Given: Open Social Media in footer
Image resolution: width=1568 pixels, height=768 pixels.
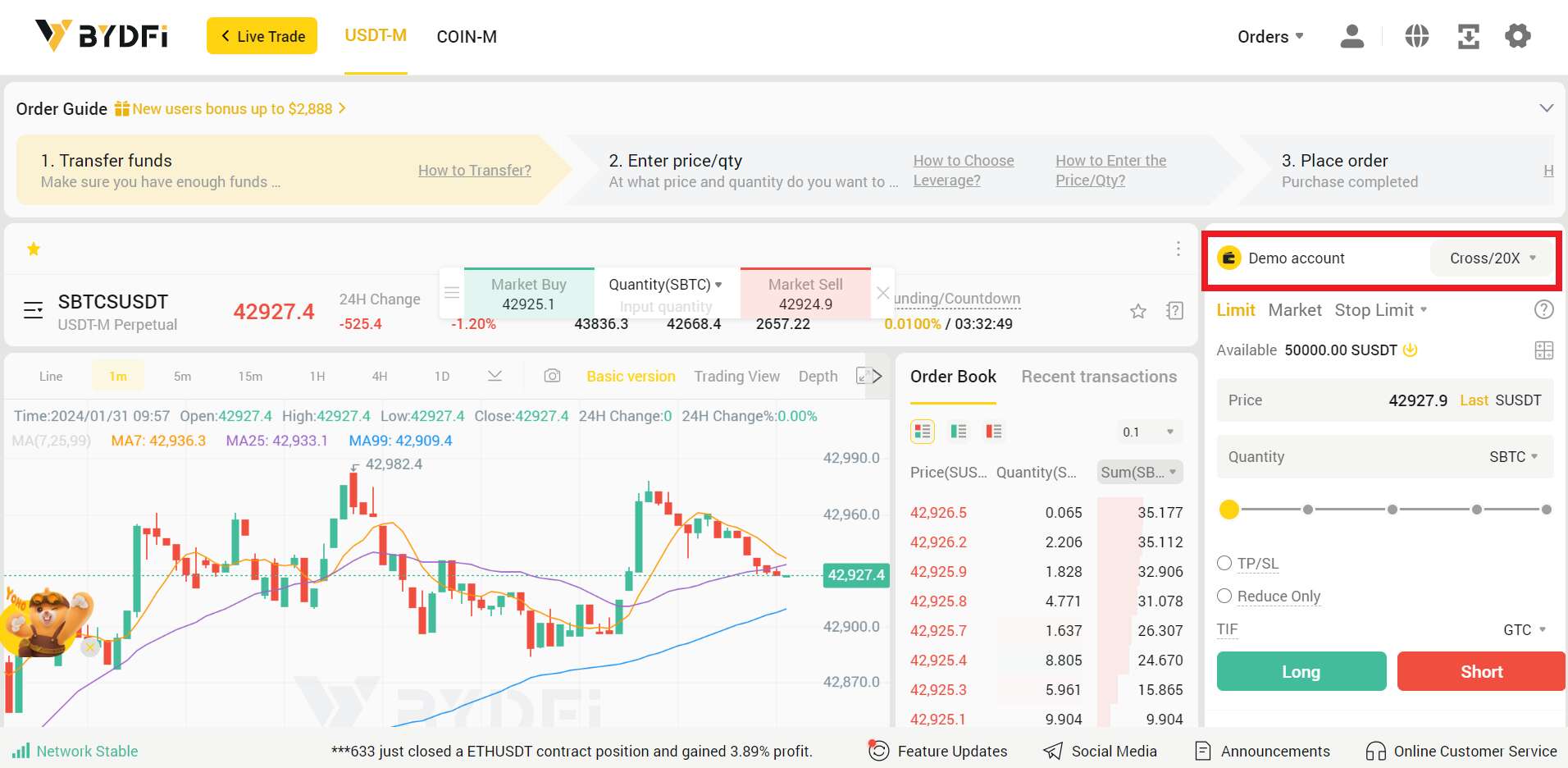Looking at the screenshot, I should (1100, 751).
